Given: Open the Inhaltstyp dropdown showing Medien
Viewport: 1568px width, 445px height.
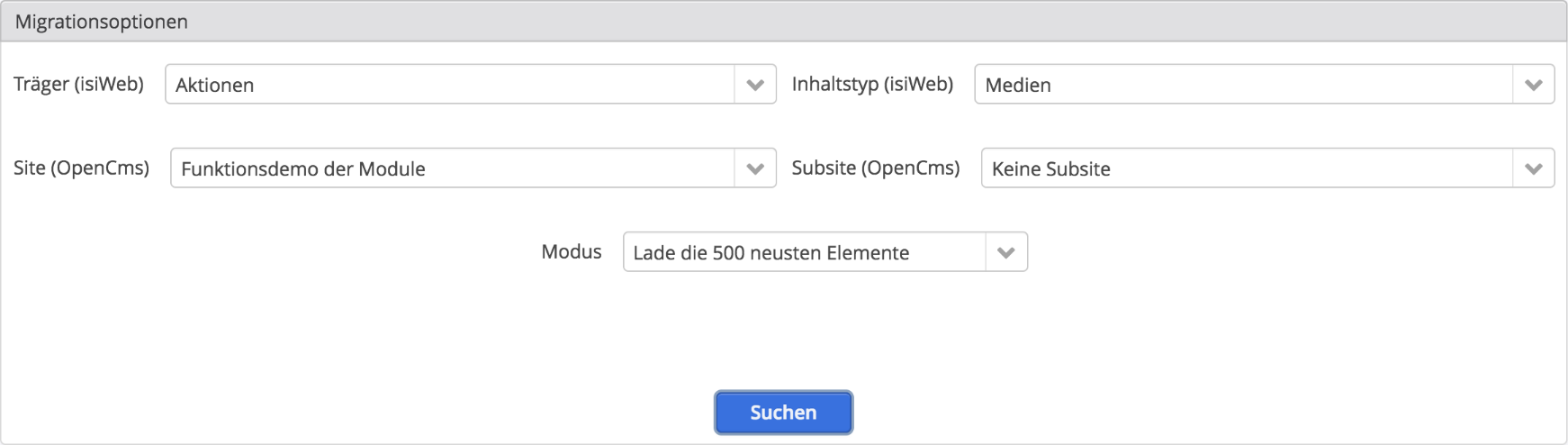Looking at the screenshot, I should coord(1242,85).
